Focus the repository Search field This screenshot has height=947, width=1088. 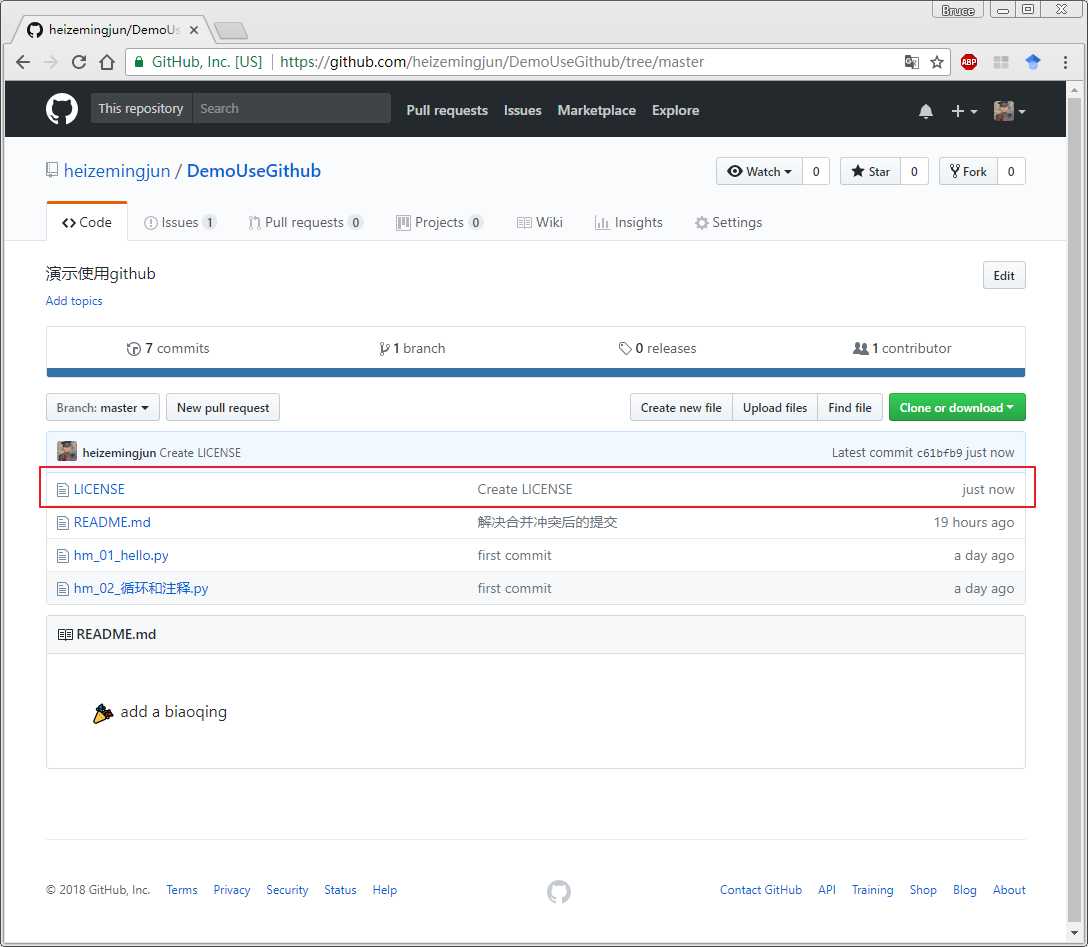coord(291,108)
